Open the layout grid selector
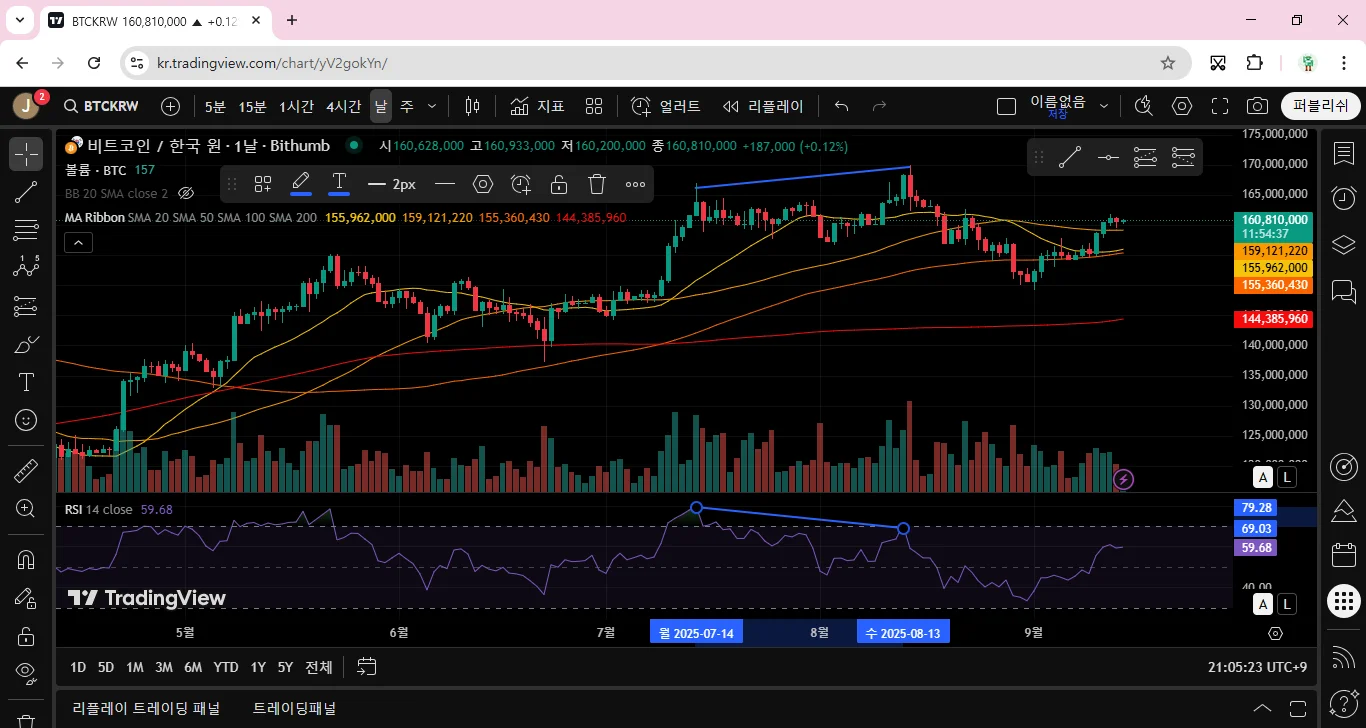Viewport: 1366px width, 728px height. (x=594, y=106)
